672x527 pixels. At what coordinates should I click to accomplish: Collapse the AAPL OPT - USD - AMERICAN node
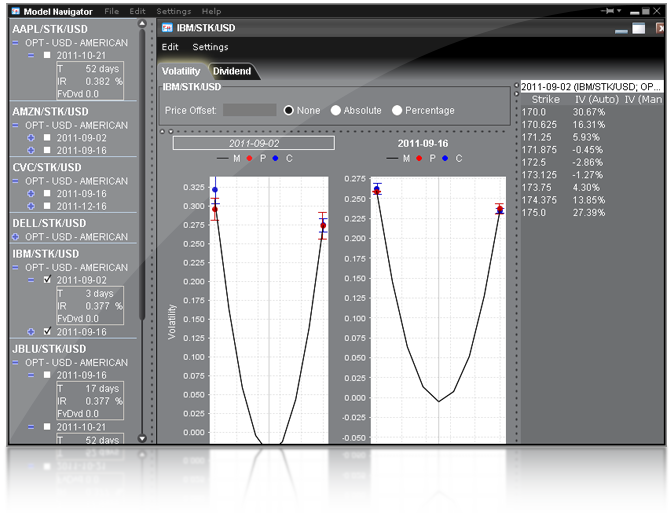click(x=15, y=43)
